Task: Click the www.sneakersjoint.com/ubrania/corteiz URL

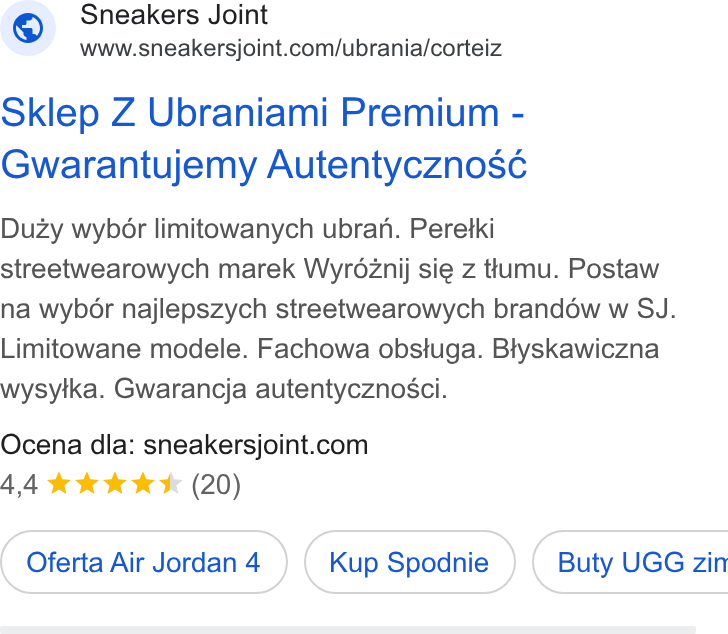Action: (291, 48)
